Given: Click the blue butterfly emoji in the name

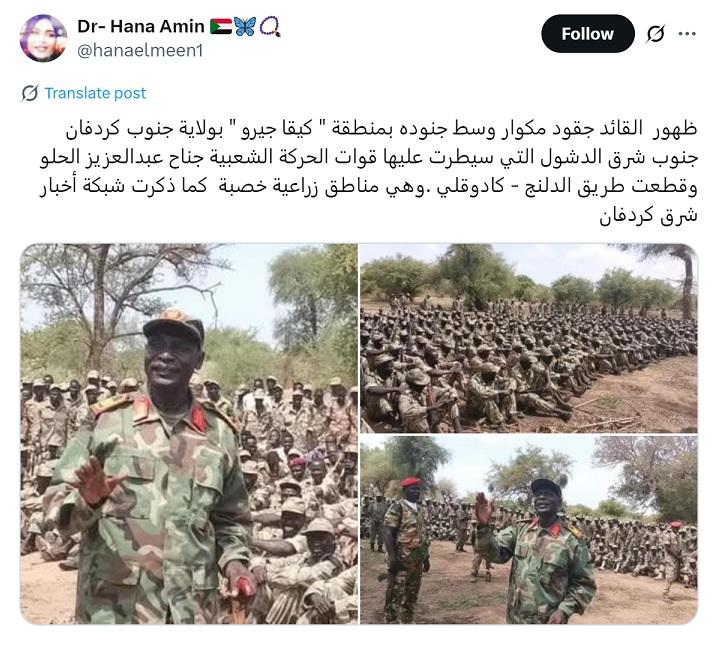Looking at the screenshot, I should (245, 27).
